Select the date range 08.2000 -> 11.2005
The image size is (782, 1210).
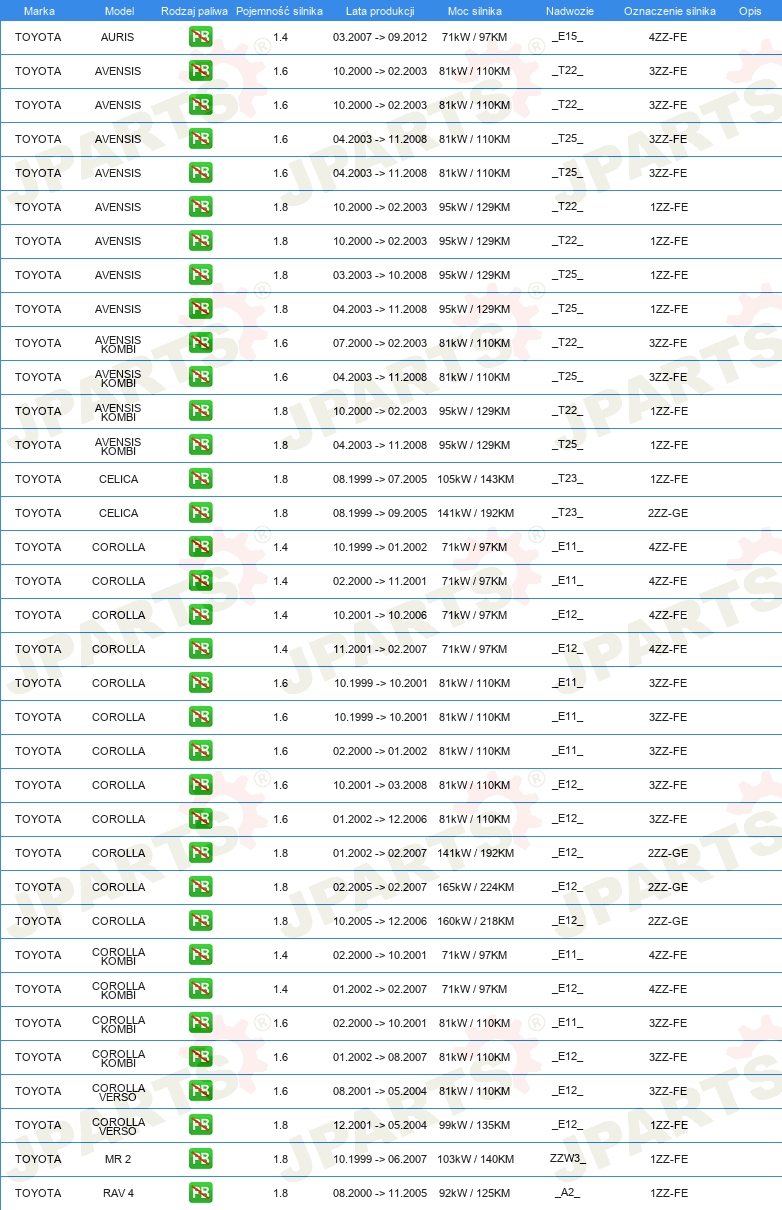[x=380, y=1193]
